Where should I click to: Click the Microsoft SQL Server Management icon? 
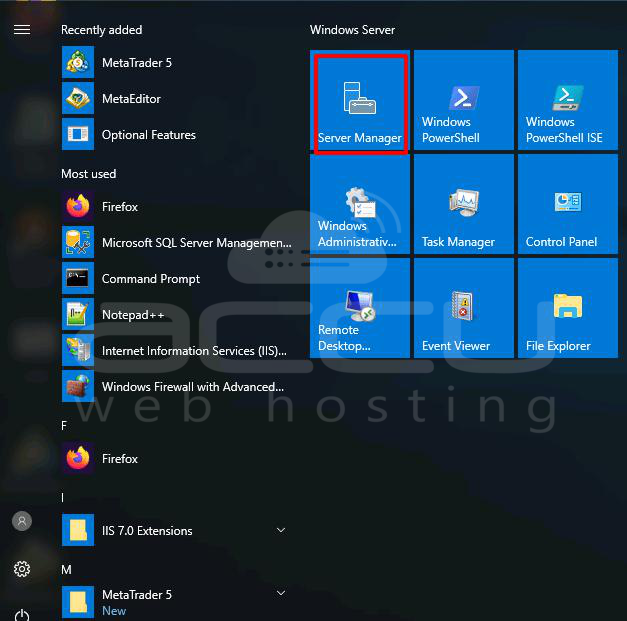point(78,242)
